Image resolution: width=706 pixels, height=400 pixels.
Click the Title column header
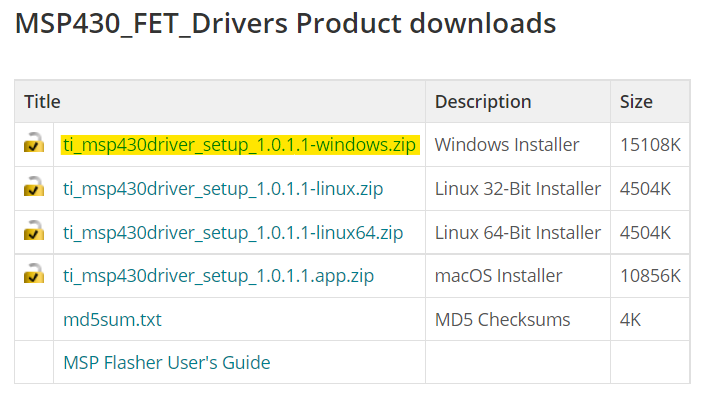(43, 101)
